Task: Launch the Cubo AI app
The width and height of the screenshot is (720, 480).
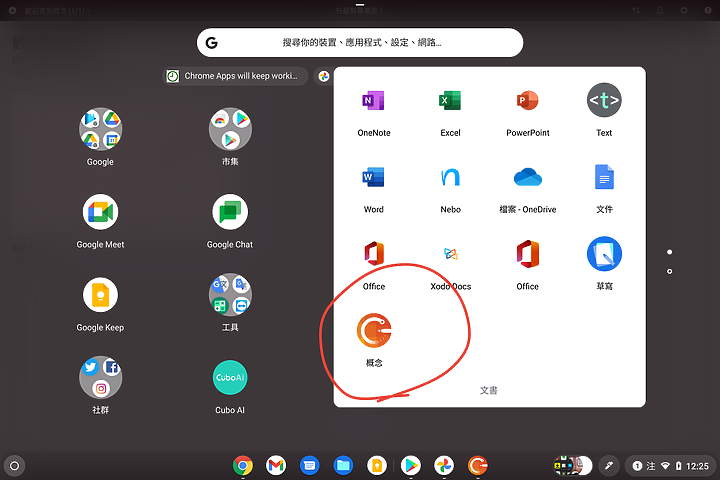Action: (230, 377)
